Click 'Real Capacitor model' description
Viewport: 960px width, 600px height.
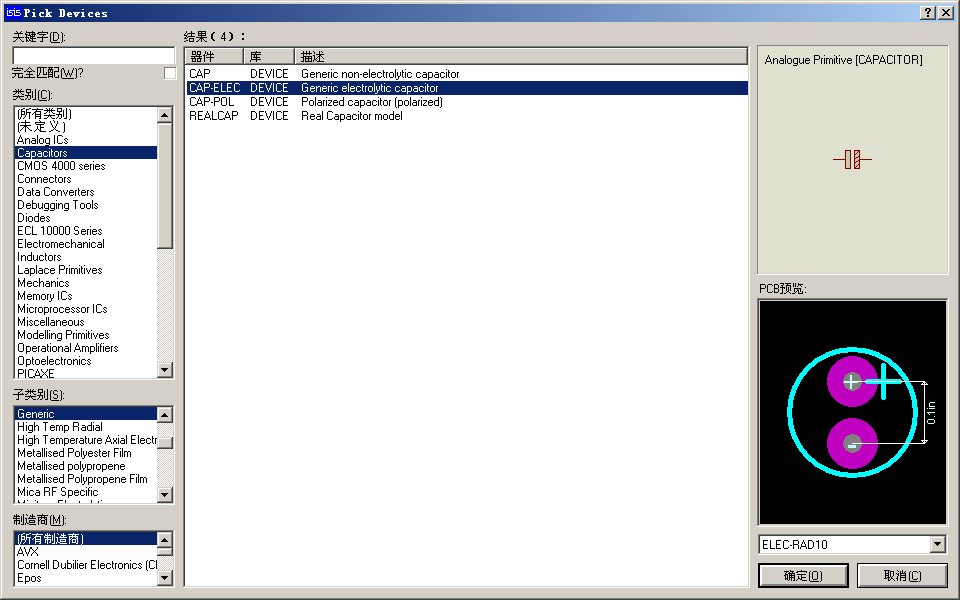point(351,116)
